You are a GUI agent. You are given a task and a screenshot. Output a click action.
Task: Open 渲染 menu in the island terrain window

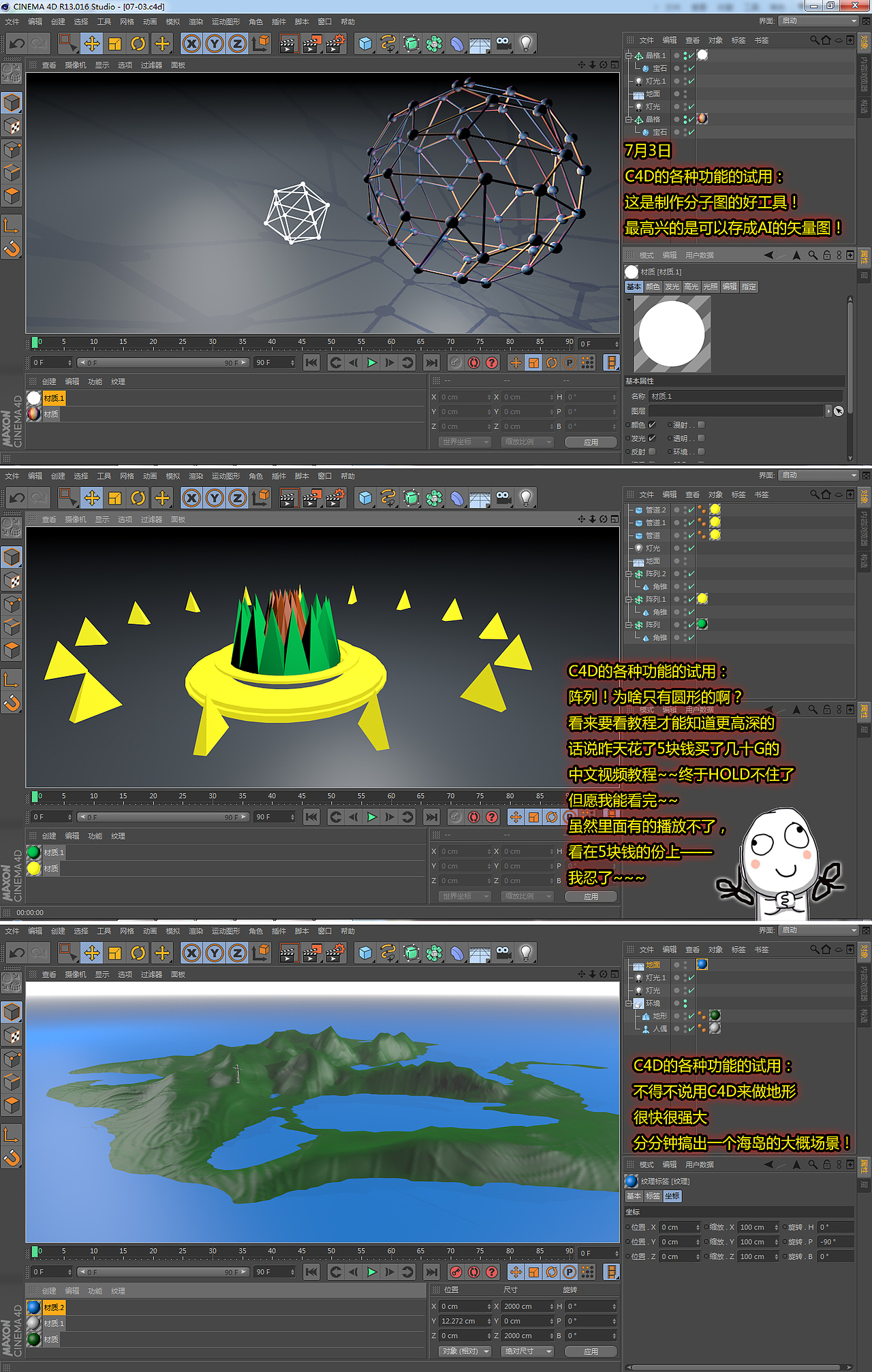pyautogui.click(x=196, y=931)
